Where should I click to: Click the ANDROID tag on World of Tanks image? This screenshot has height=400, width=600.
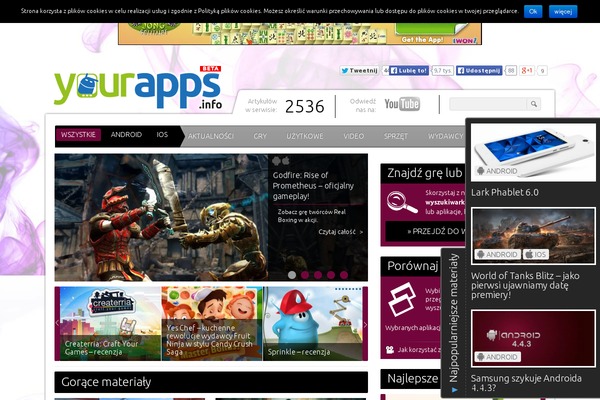click(497, 254)
